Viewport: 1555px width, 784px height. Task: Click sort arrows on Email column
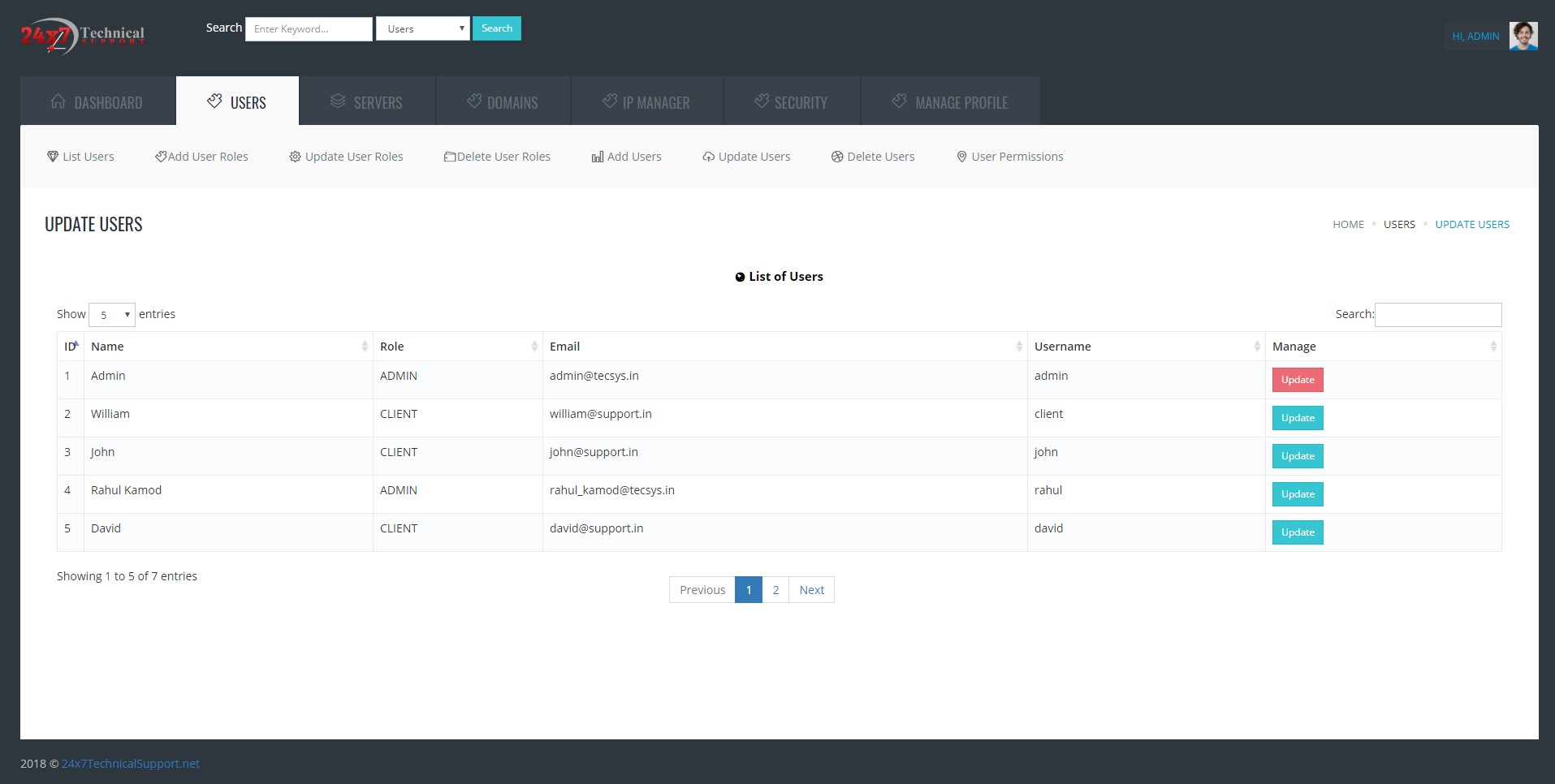[1019, 347]
